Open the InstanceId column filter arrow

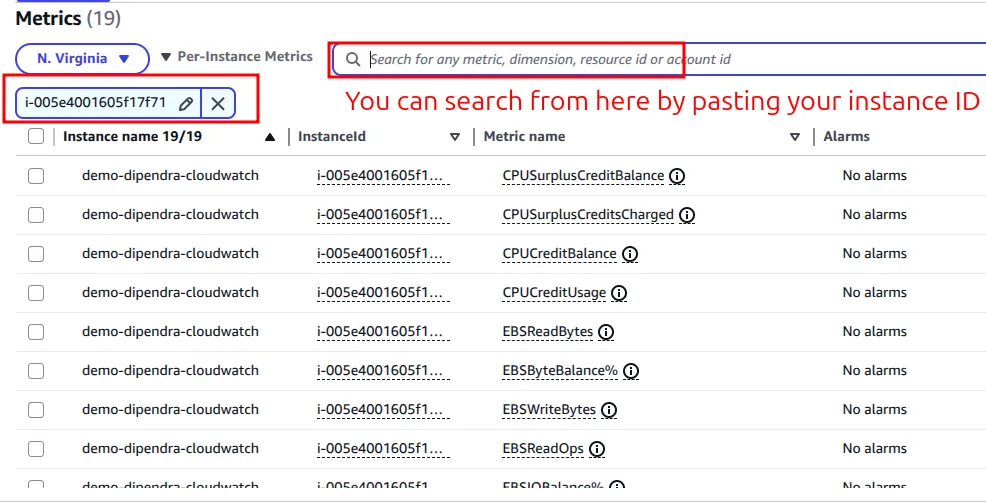pos(455,137)
